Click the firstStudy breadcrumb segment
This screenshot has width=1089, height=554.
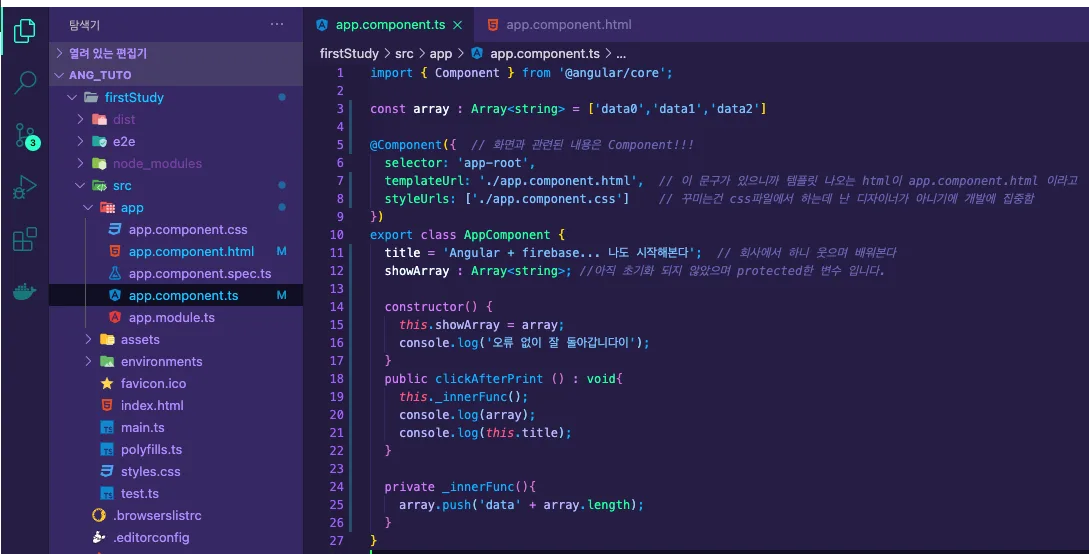click(349, 53)
